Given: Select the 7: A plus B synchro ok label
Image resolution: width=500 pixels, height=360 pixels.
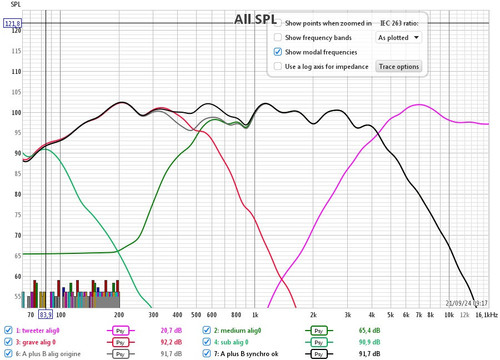Looking at the screenshot, I should click(x=246, y=354).
